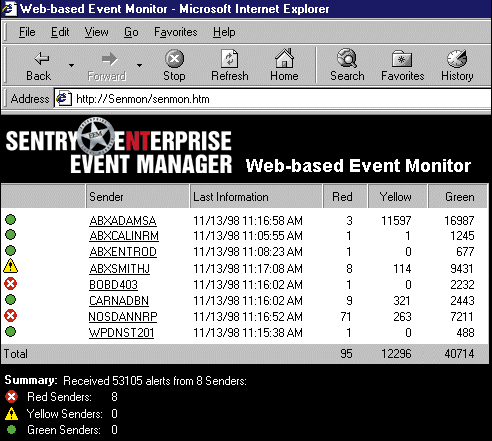Select the Green value 16987
The width and height of the screenshot is (492, 441).
tap(459, 221)
